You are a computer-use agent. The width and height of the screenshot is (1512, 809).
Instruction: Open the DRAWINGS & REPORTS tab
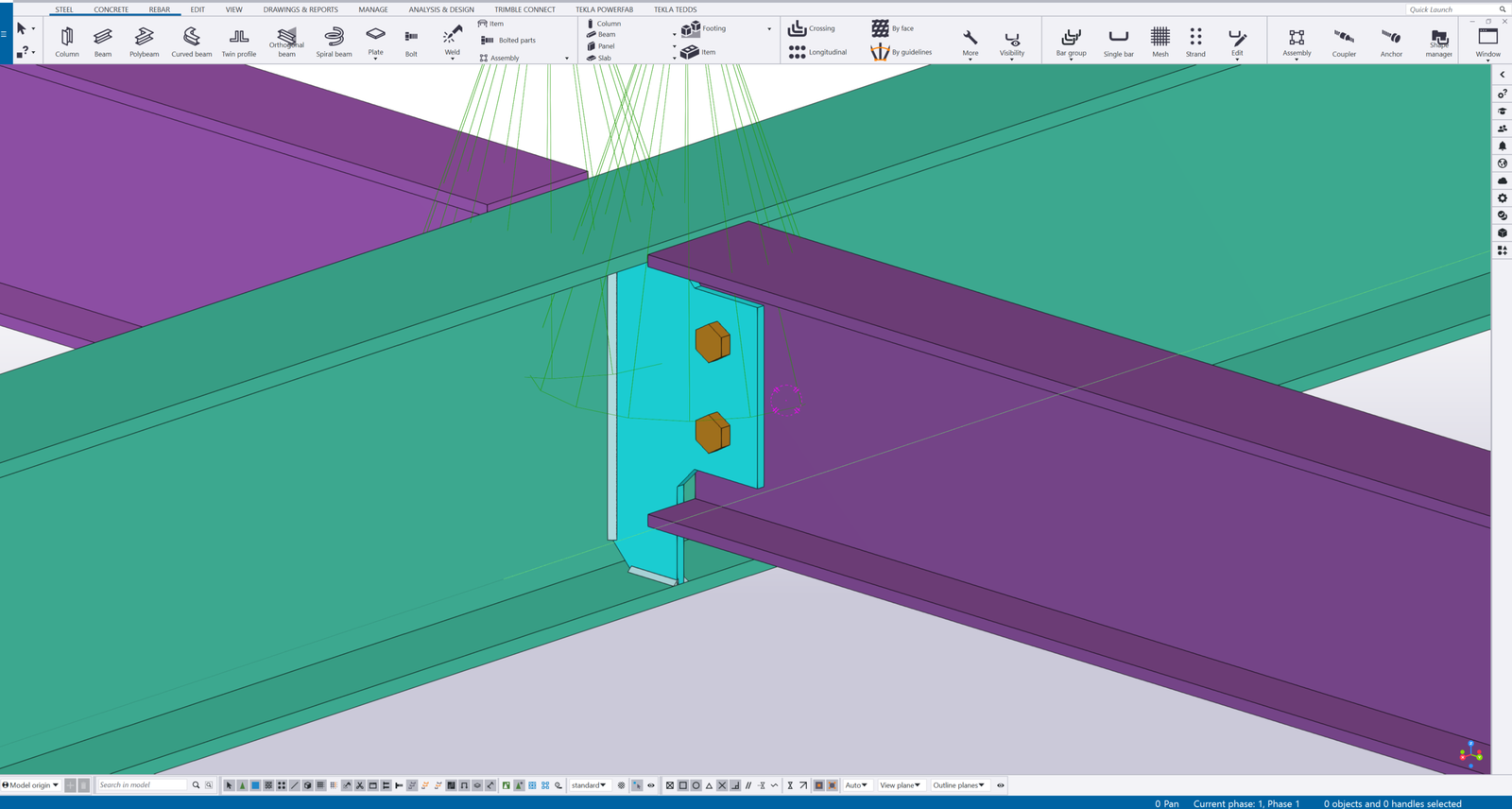[301, 9]
